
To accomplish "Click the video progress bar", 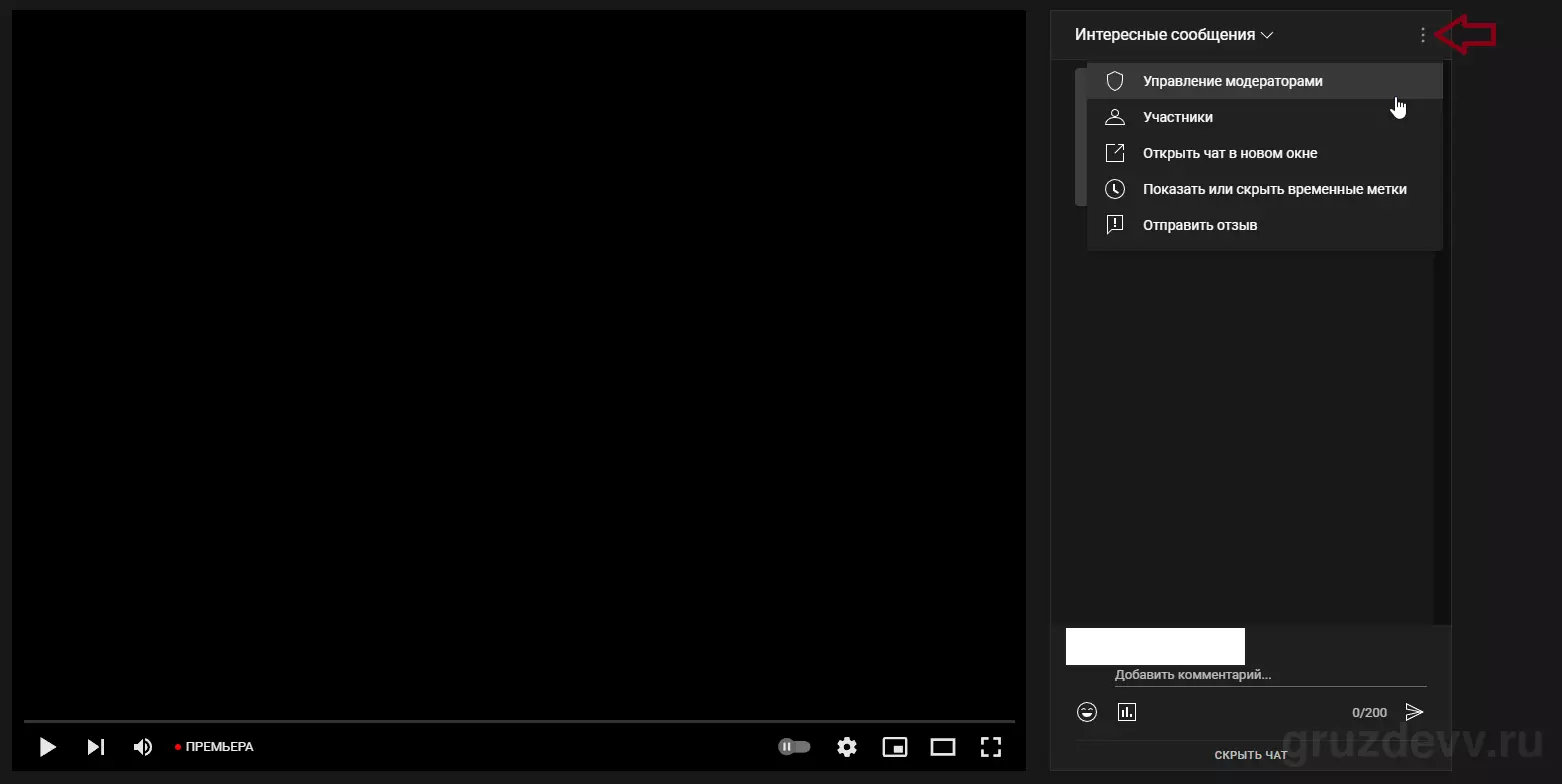I will click(519, 721).
